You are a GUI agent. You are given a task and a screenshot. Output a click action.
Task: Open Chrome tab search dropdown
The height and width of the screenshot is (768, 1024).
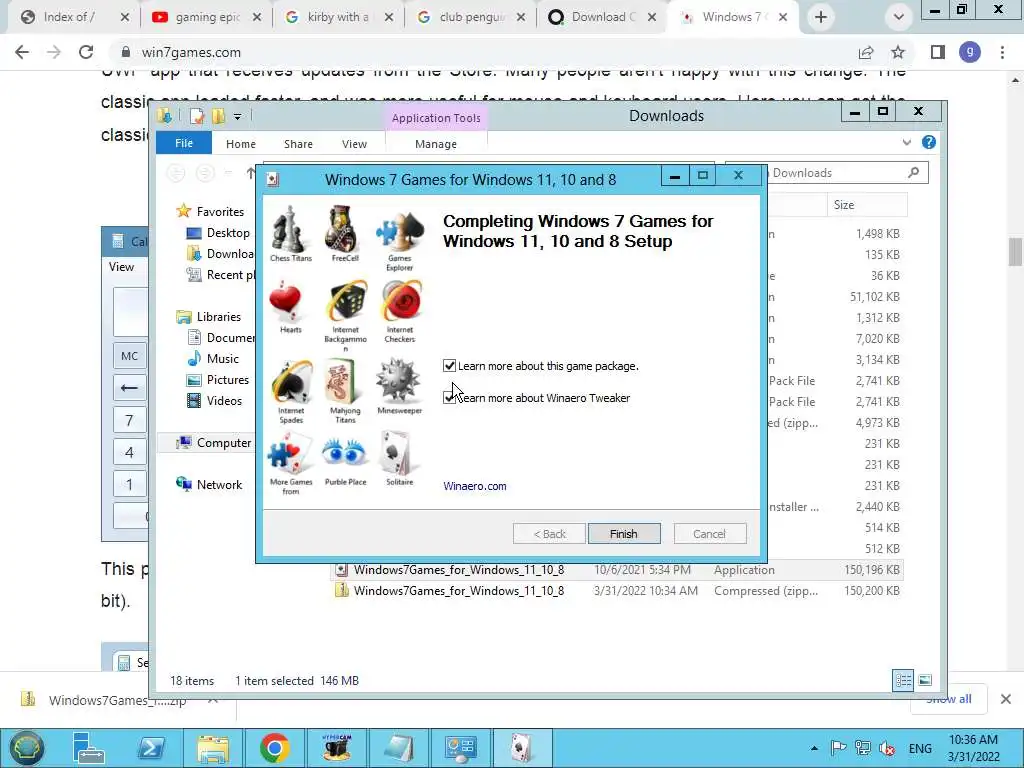[x=899, y=17]
